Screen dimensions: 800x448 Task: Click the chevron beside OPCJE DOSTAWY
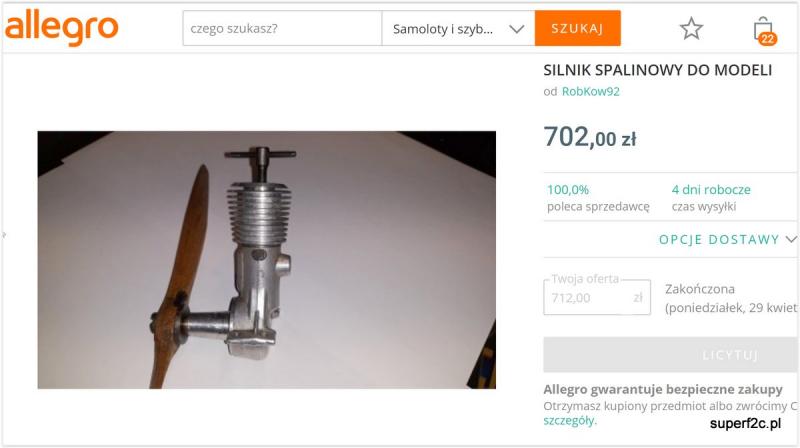tap(791, 239)
